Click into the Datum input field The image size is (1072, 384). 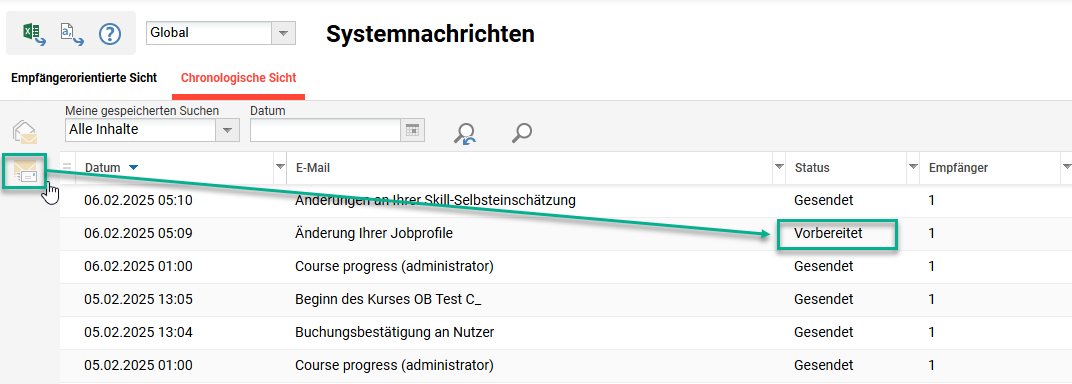pyautogui.click(x=325, y=130)
